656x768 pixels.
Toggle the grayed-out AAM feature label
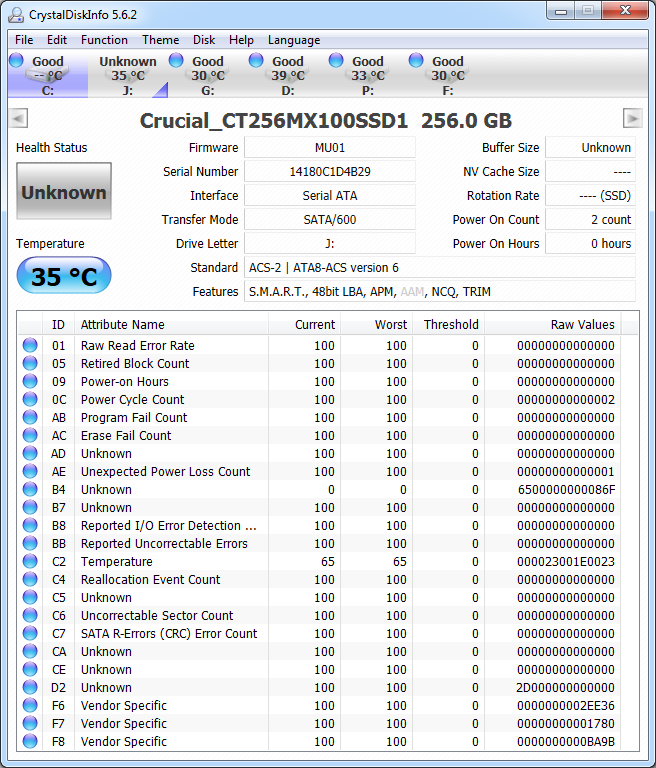pyautogui.click(x=412, y=292)
